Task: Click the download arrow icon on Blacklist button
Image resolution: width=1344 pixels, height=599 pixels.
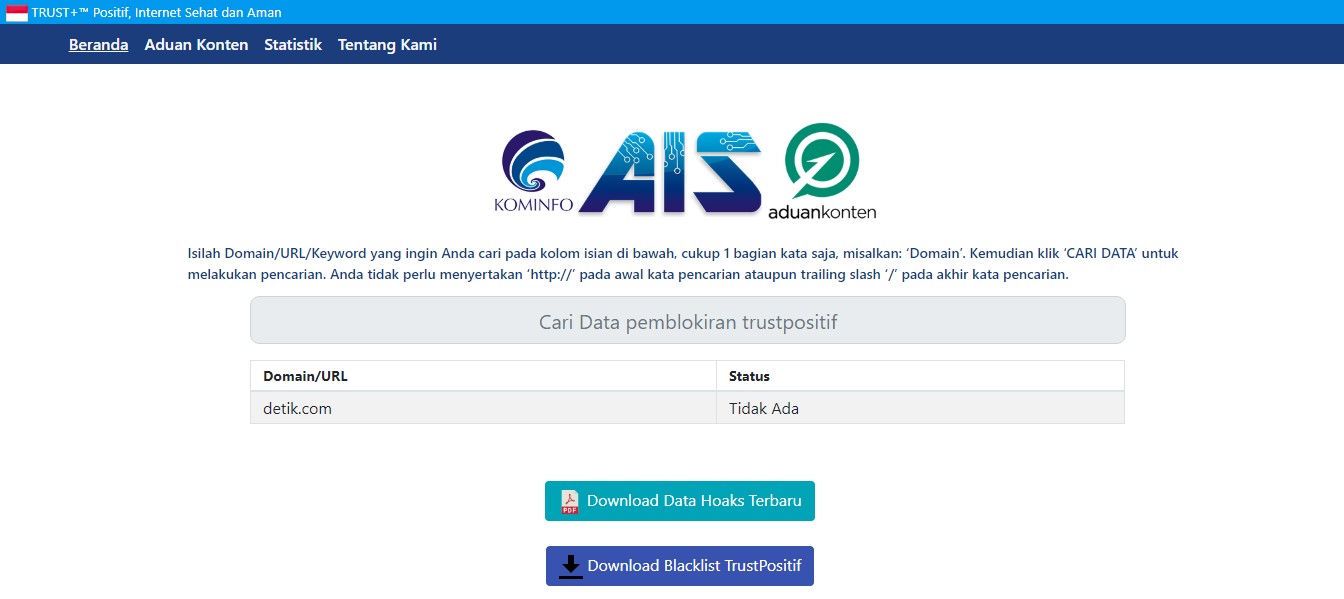Action: click(x=571, y=566)
